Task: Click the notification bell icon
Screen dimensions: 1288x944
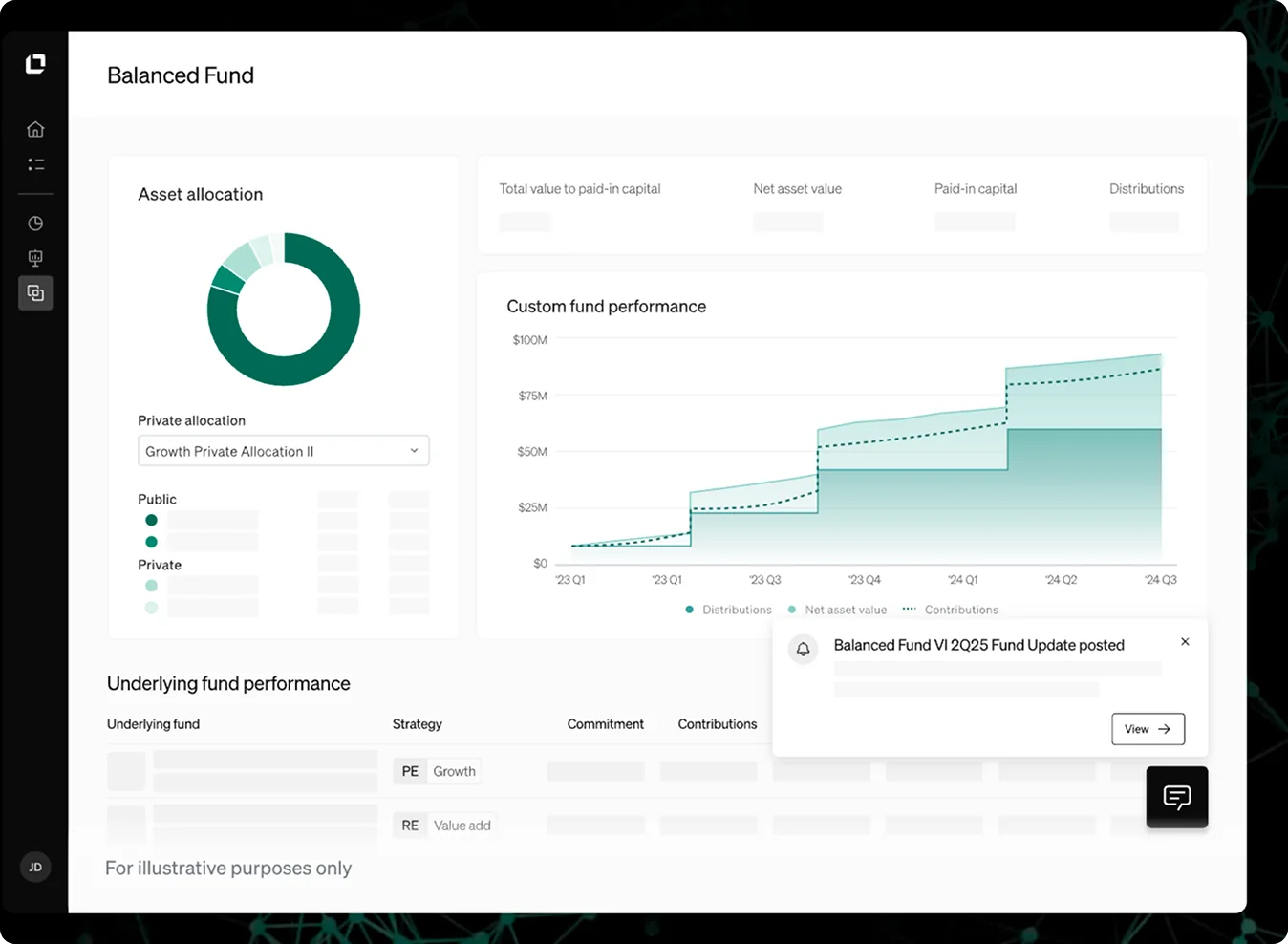Action: [x=804, y=649]
